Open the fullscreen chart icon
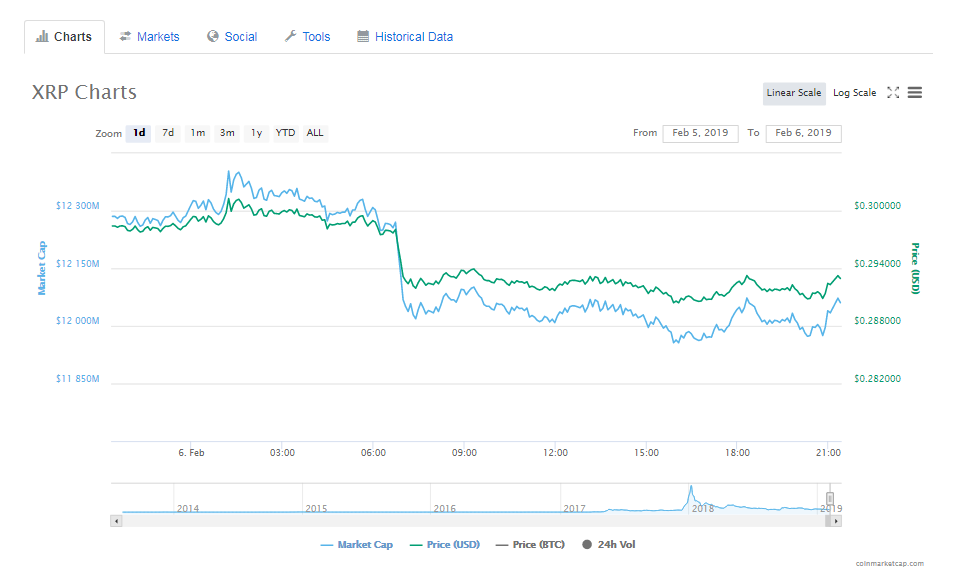953x573 pixels. coord(893,92)
